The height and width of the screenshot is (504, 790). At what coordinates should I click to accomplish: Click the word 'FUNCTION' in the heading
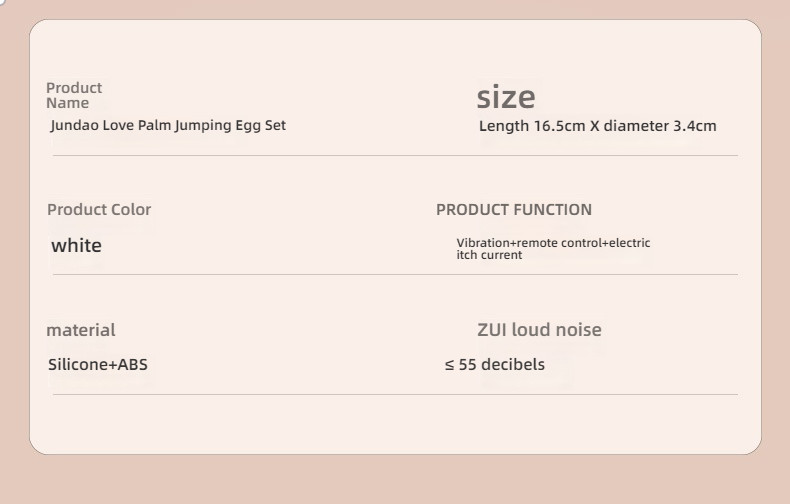click(x=553, y=210)
